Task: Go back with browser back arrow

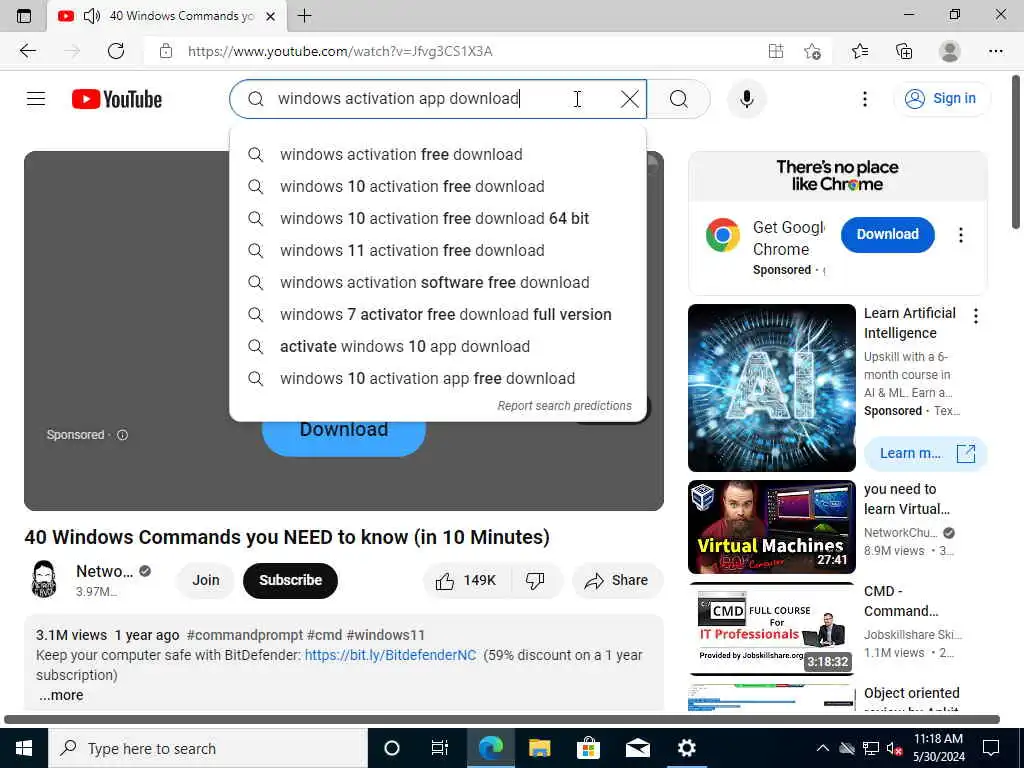Action: point(27,51)
